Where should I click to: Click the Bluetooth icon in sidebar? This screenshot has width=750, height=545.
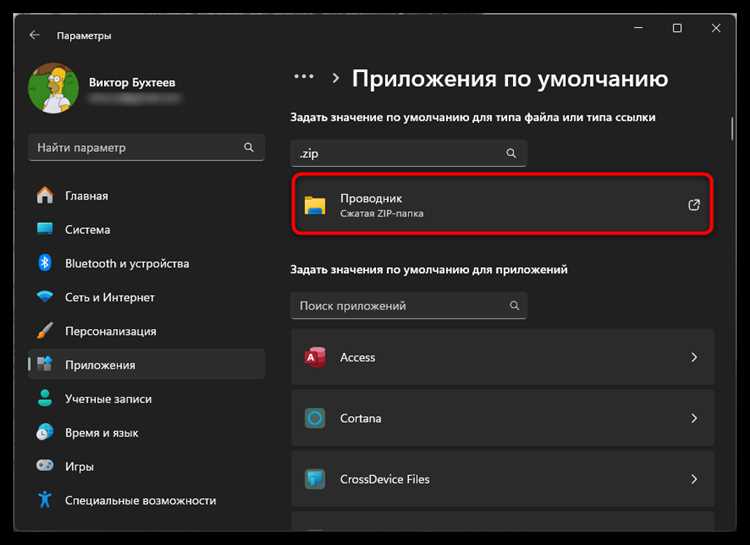pos(45,263)
